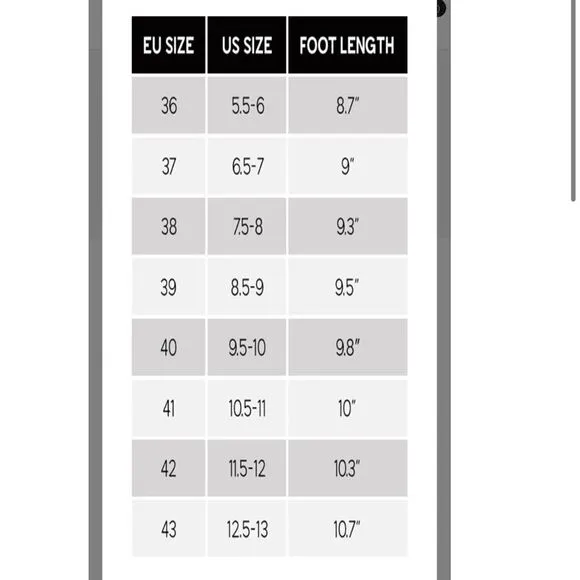
Task: Click the page vertical scrollbar thumb
Action: coord(573,101)
